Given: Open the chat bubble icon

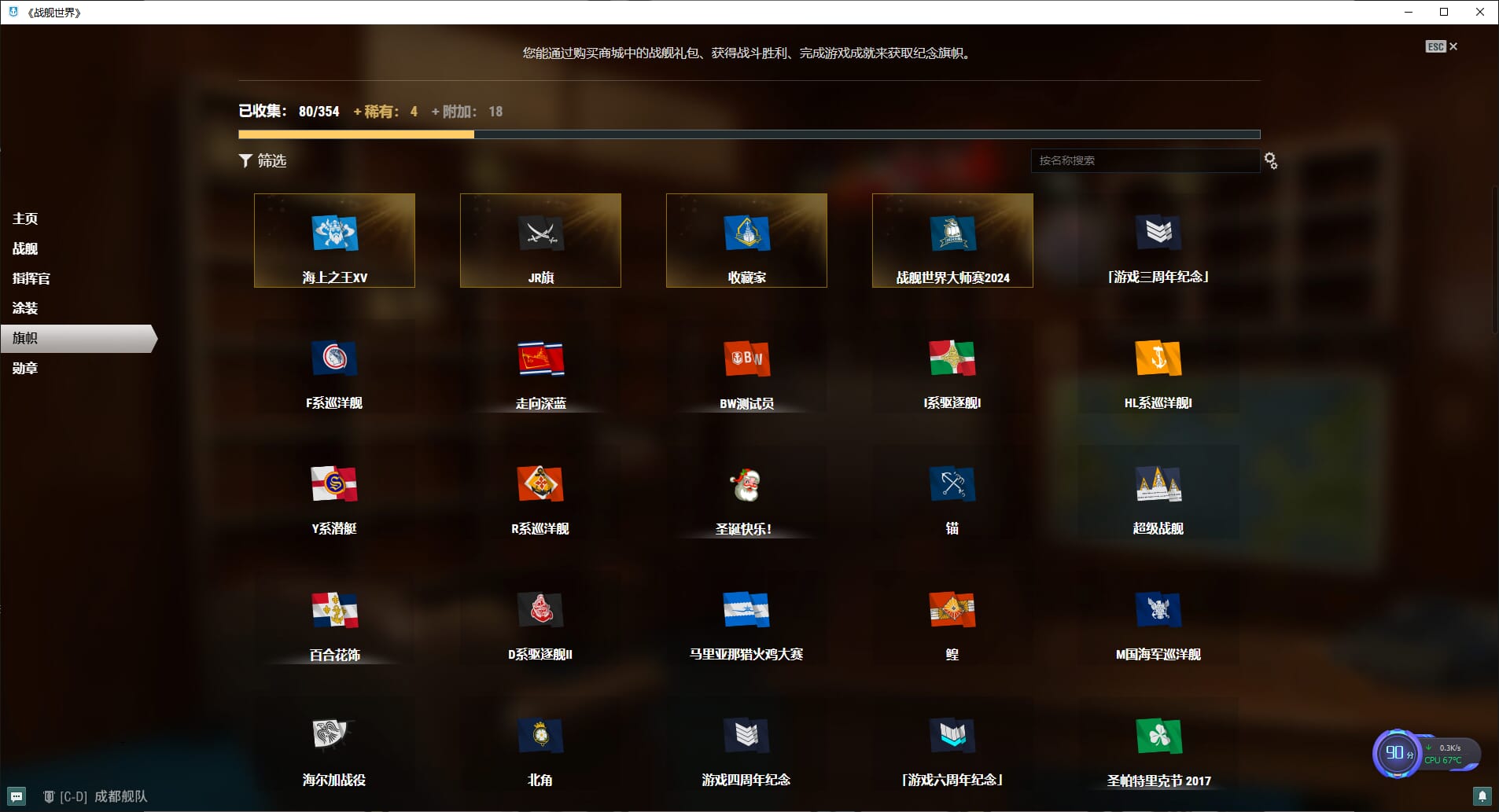Looking at the screenshot, I should (x=17, y=796).
